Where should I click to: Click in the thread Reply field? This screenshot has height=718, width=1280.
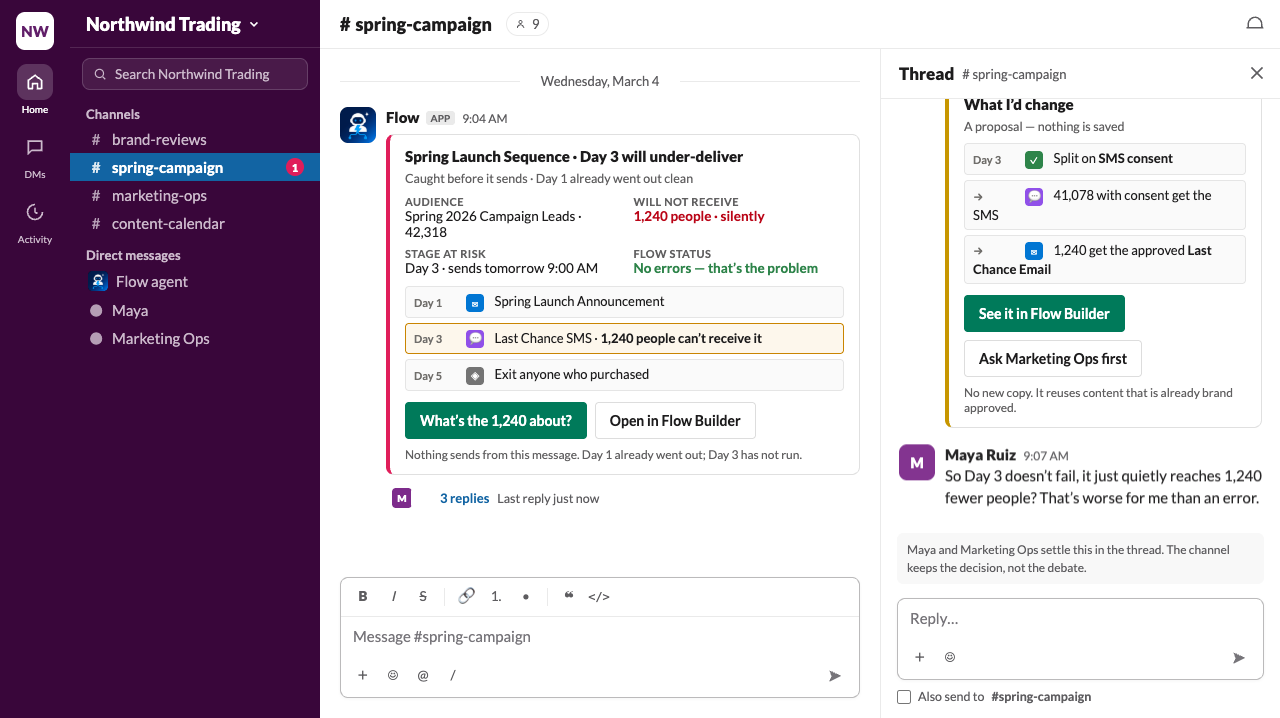(x=1080, y=619)
